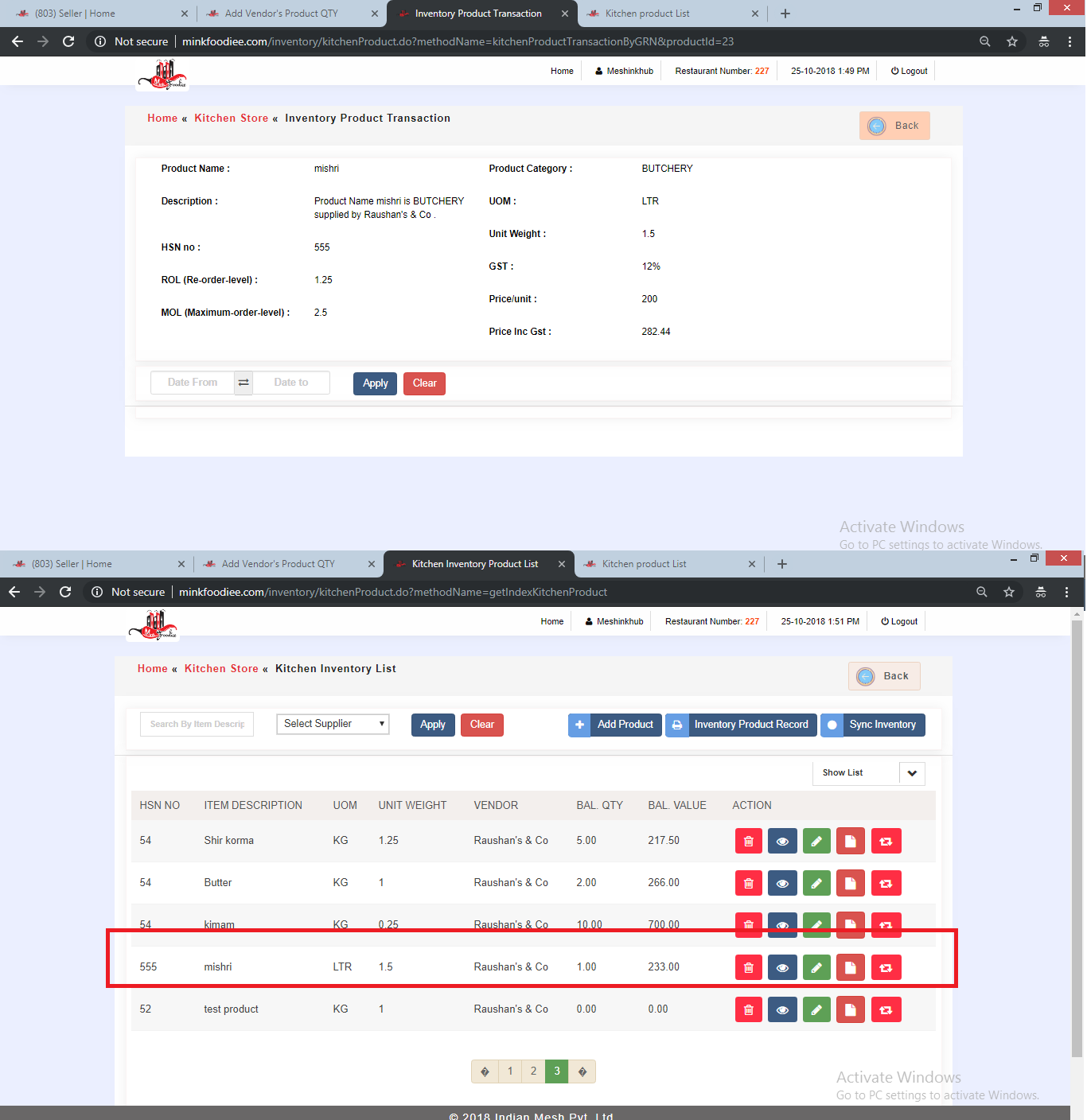1087x1120 pixels.
Task: Delete the mishri row
Action: click(749, 967)
